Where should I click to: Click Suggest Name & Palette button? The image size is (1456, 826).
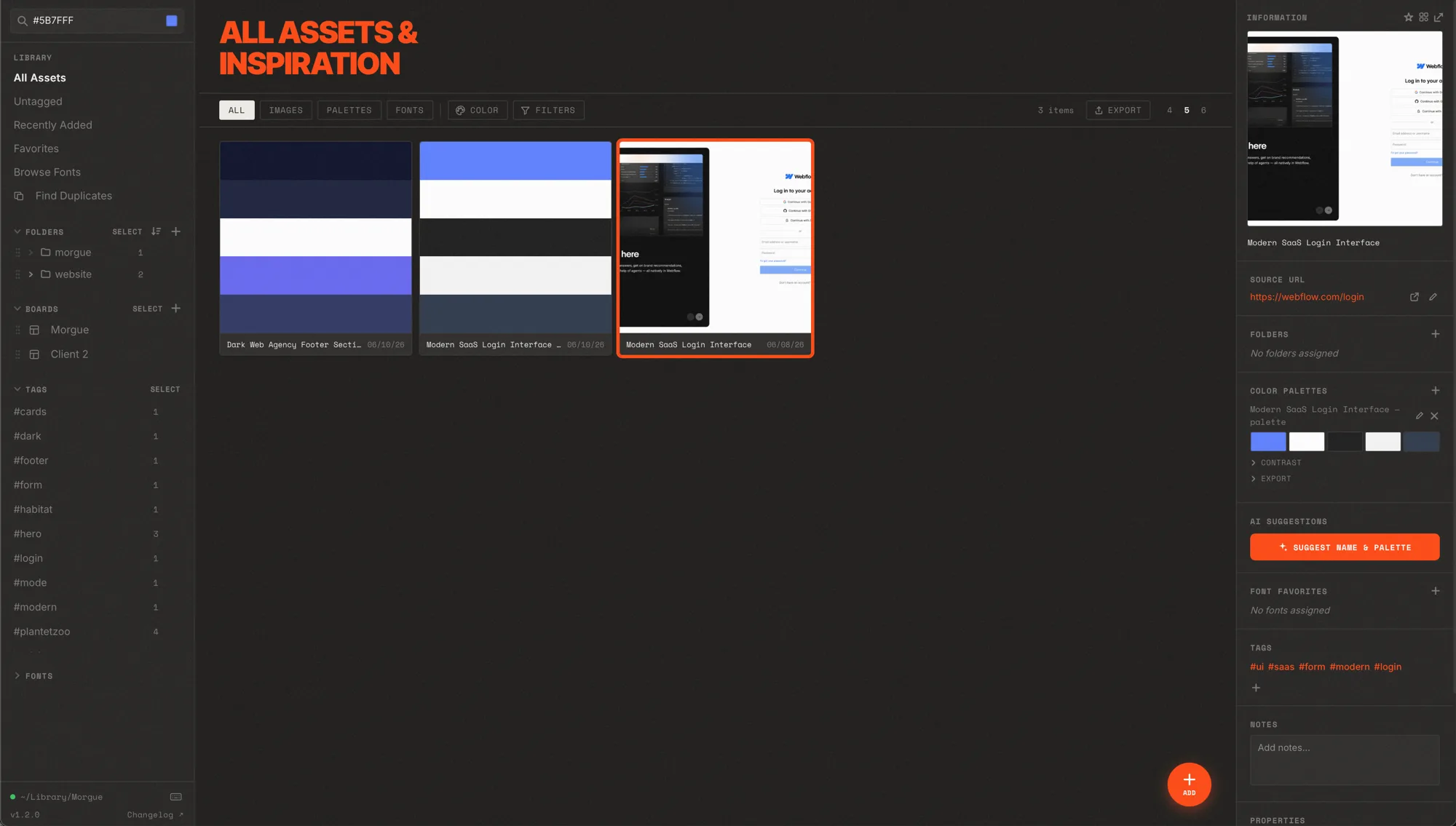1345,547
